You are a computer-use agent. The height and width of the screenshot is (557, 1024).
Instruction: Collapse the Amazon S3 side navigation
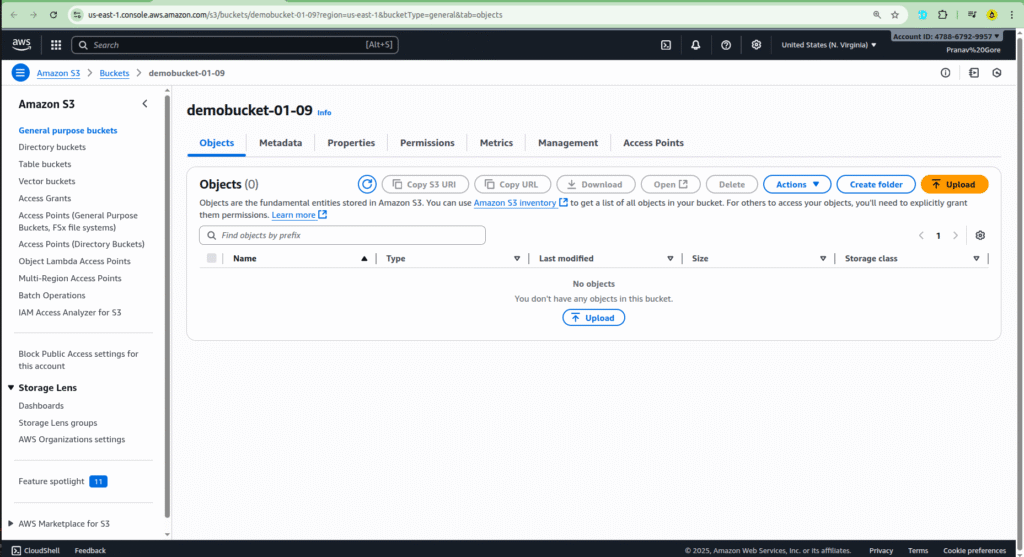click(145, 104)
